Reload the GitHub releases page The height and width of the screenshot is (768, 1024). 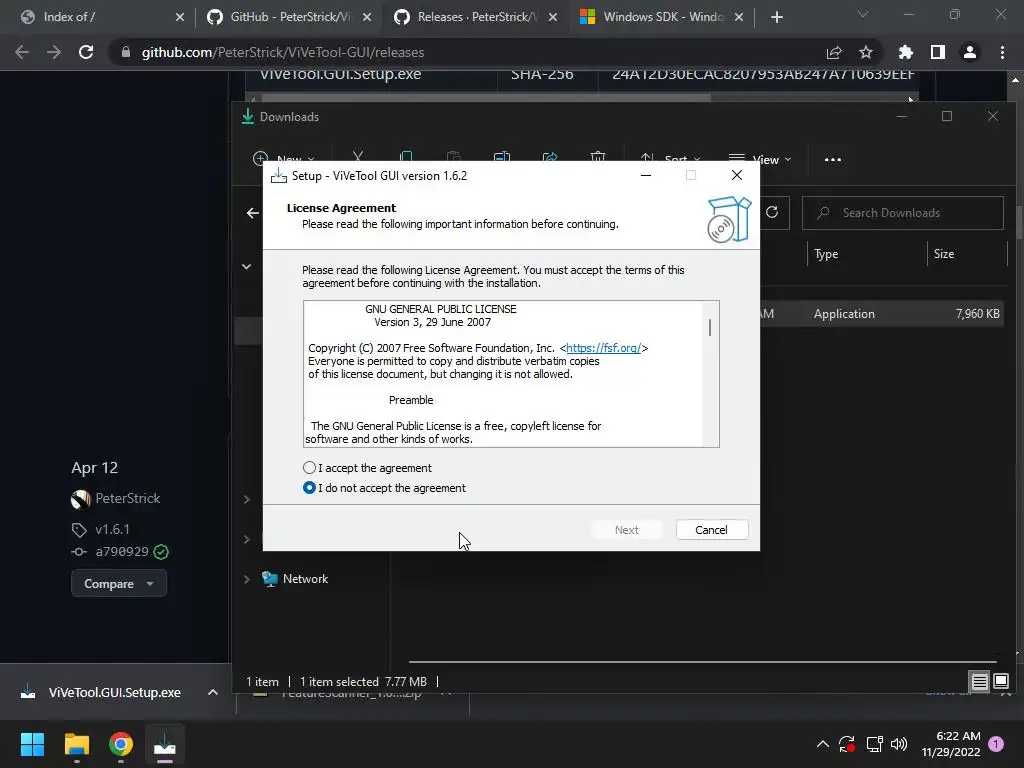point(86,52)
